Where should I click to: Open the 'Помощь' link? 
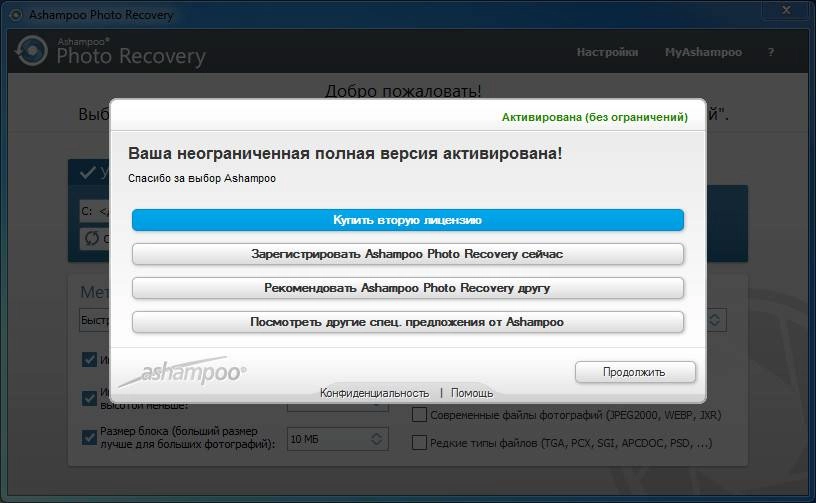tap(471, 393)
